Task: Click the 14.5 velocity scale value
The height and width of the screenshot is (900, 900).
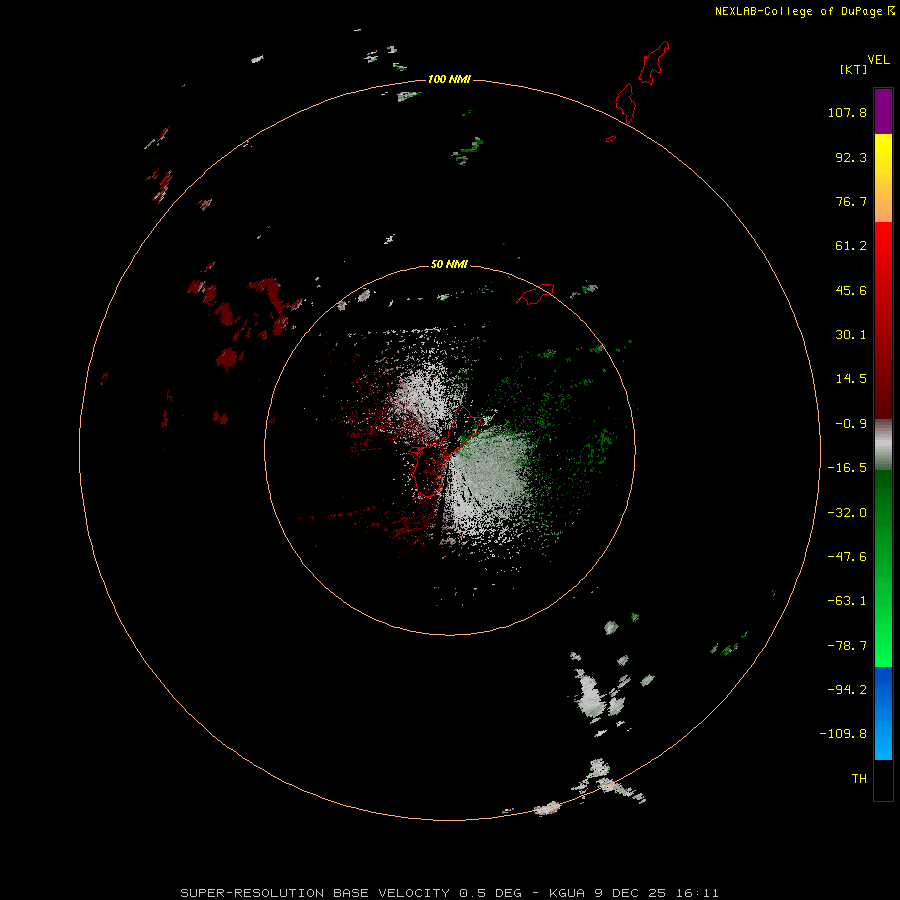Action: click(x=851, y=379)
